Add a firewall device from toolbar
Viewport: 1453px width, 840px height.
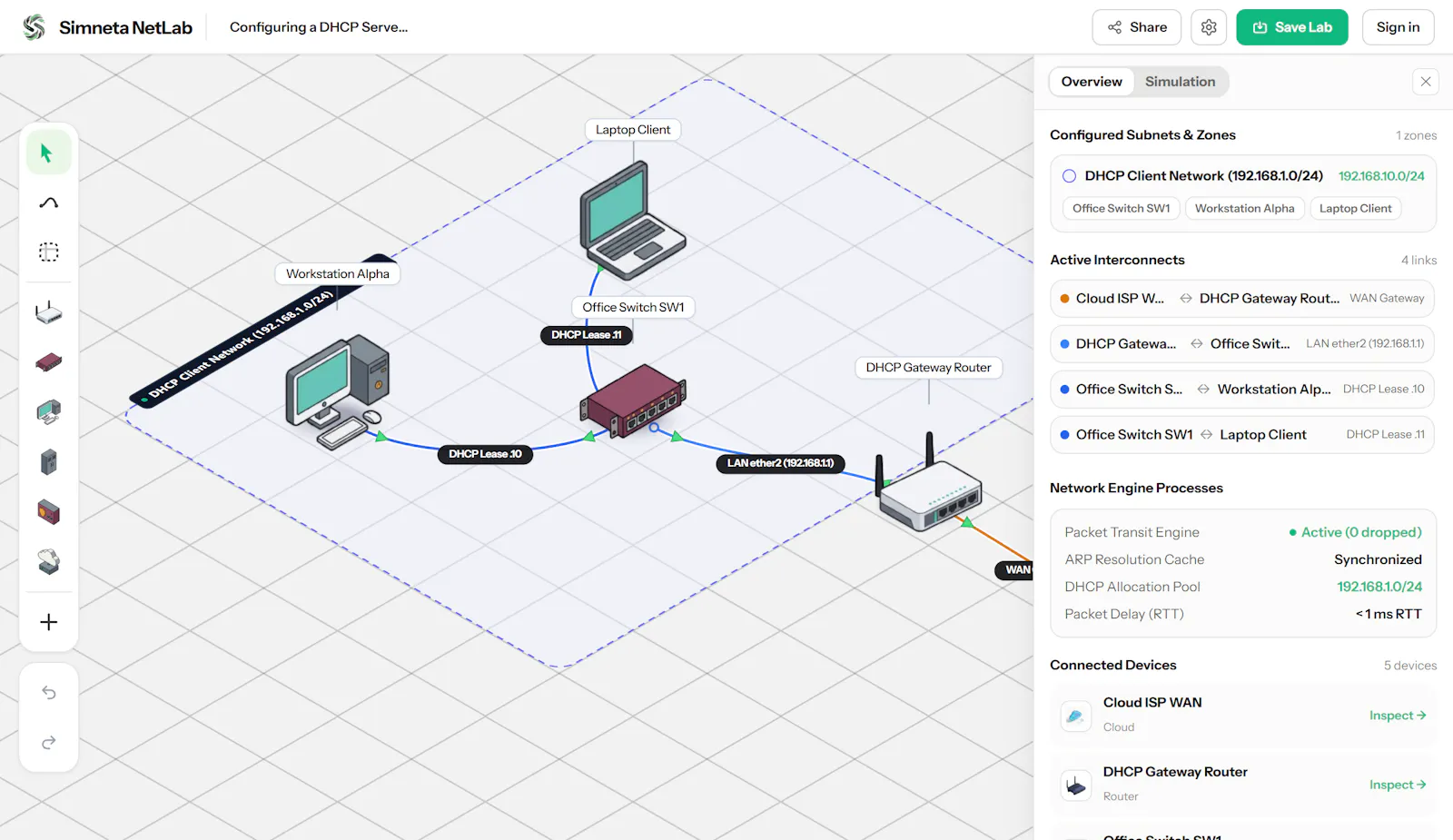(x=48, y=512)
